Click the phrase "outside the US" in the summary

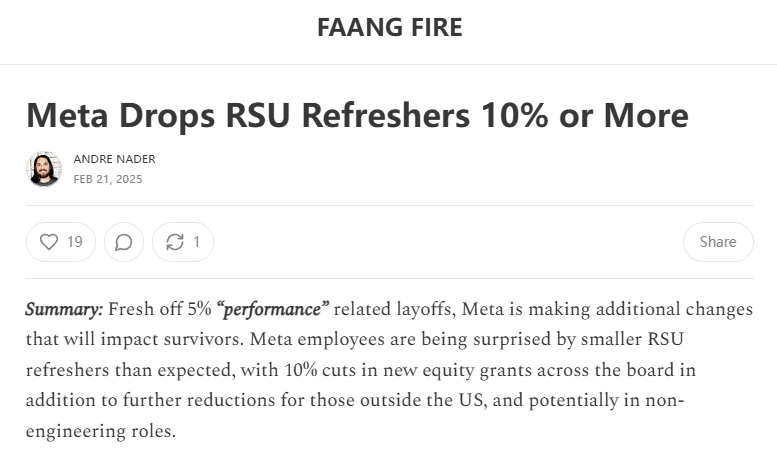(422, 401)
